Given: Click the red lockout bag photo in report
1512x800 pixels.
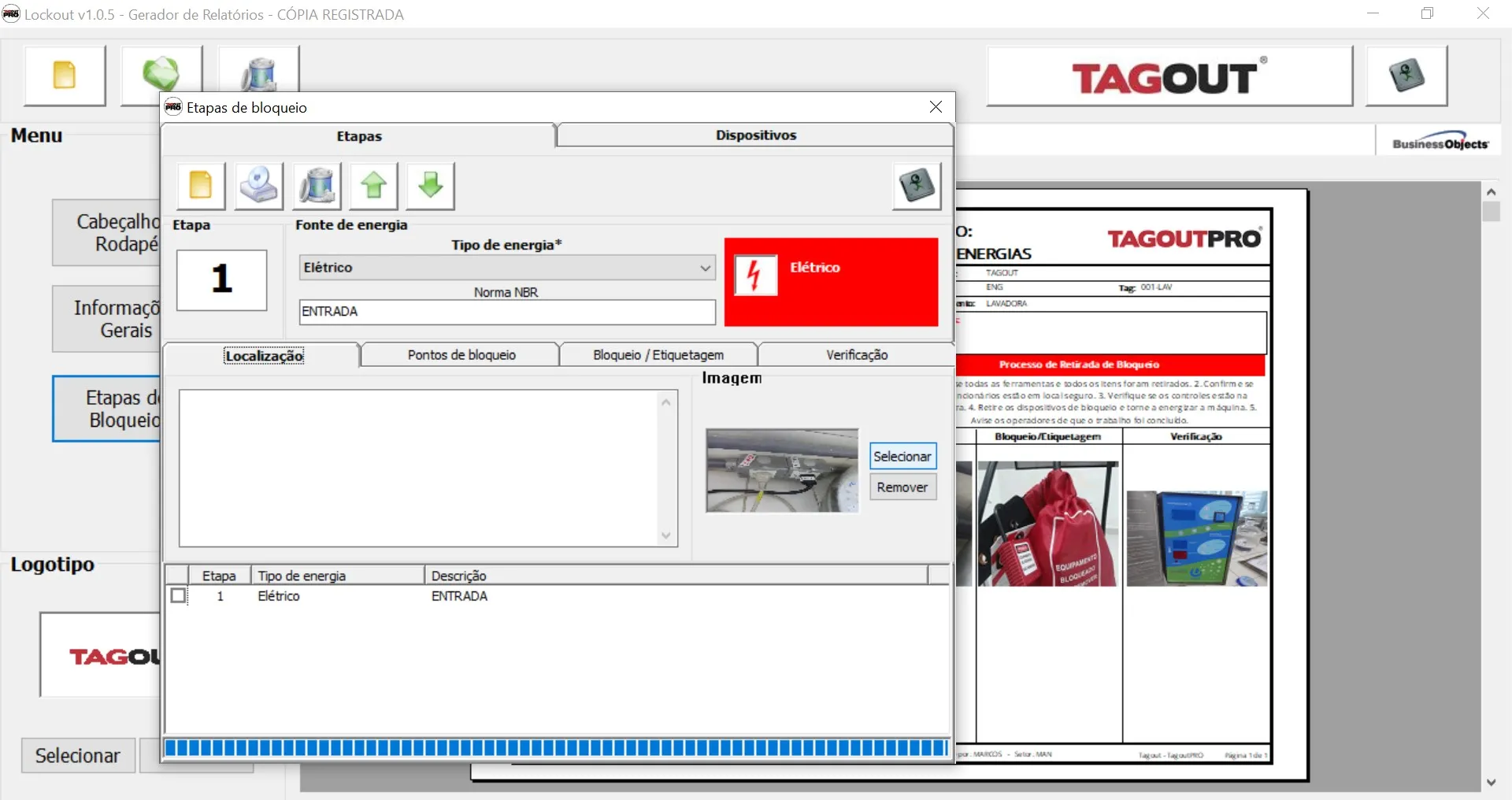Looking at the screenshot, I should (x=1047, y=524).
